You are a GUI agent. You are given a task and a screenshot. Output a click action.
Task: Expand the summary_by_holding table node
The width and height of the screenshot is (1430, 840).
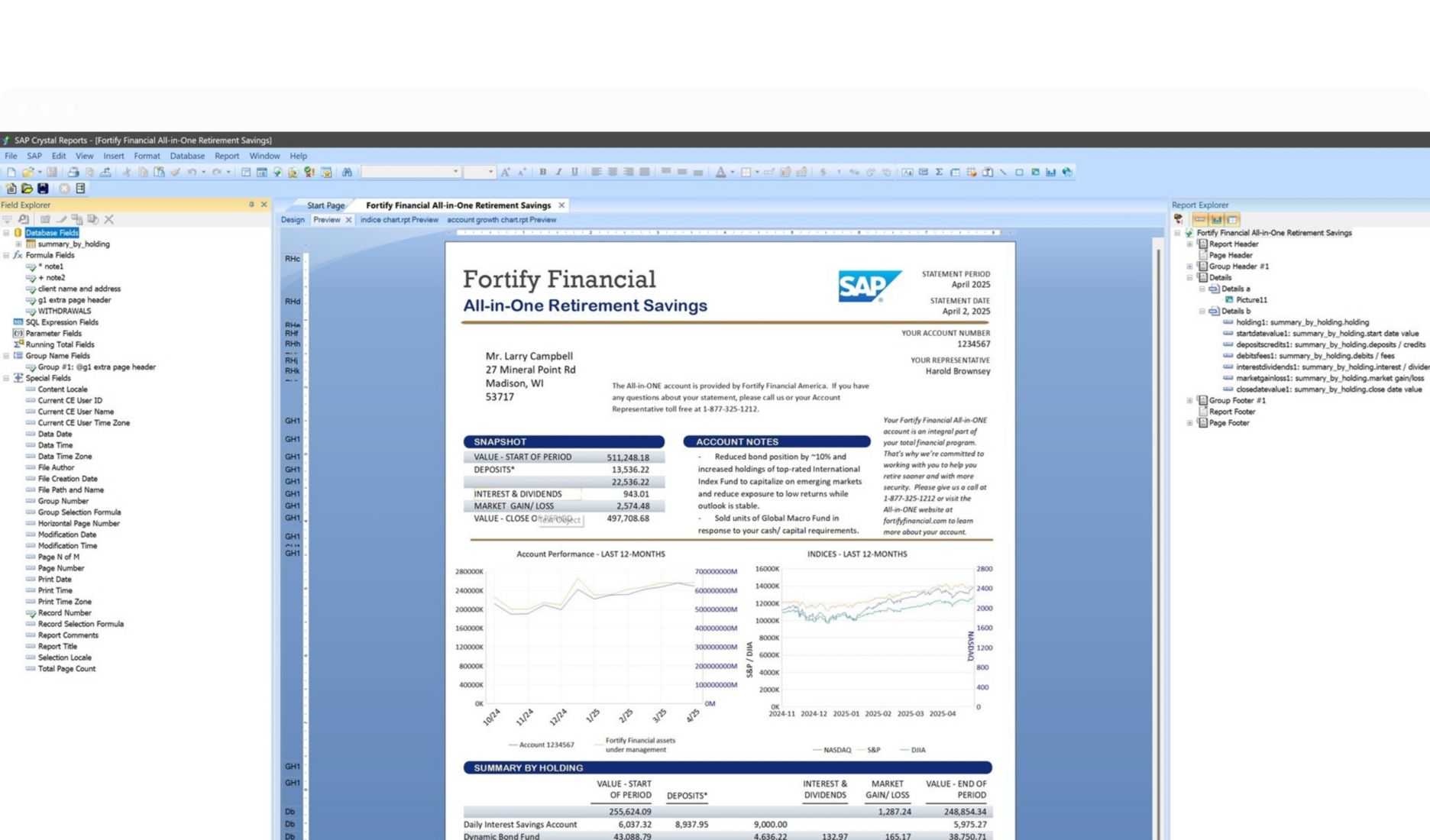(x=18, y=244)
